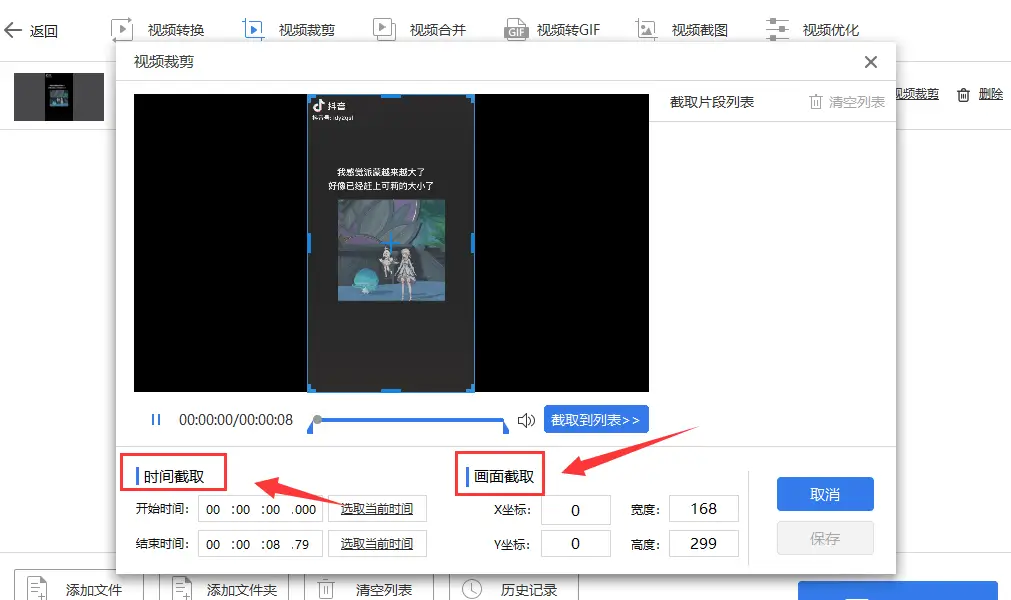
Task: Click the trim end marker on timeline
Action: [505, 426]
